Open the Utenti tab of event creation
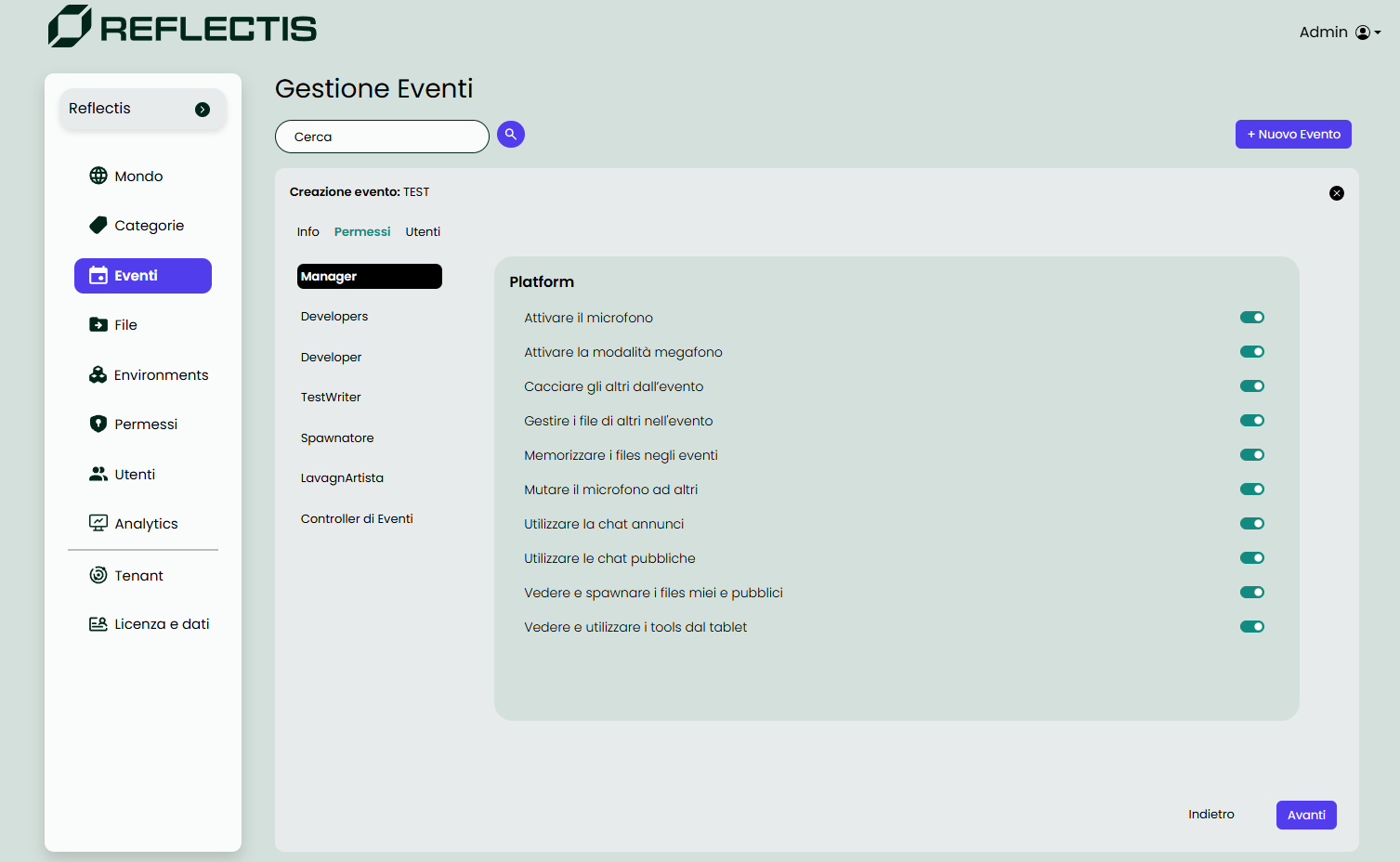This screenshot has height=862, width=1400. (423, 231)
